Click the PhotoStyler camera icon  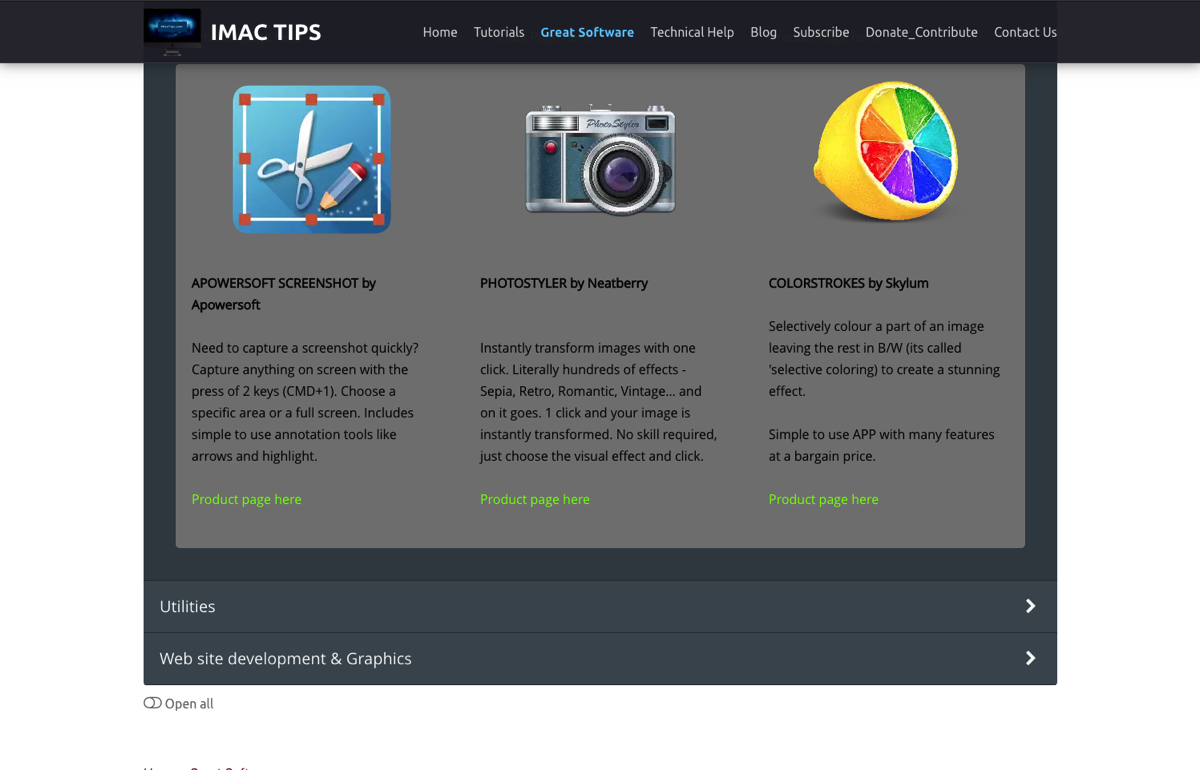(600, 159)
